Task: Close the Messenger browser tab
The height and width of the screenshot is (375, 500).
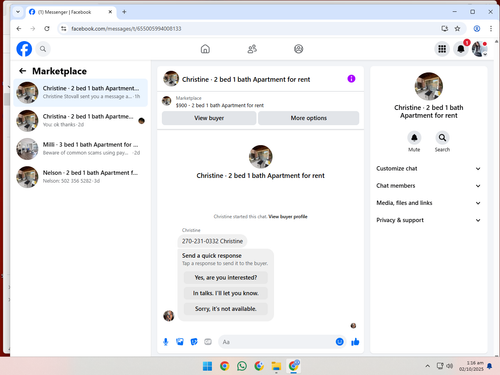Action: 110,12
